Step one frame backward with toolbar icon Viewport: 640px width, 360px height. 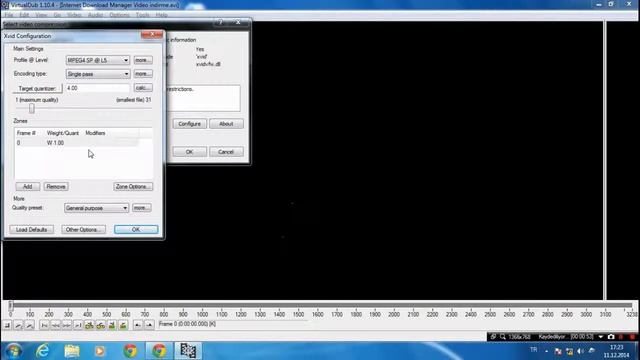pos(55,325)
